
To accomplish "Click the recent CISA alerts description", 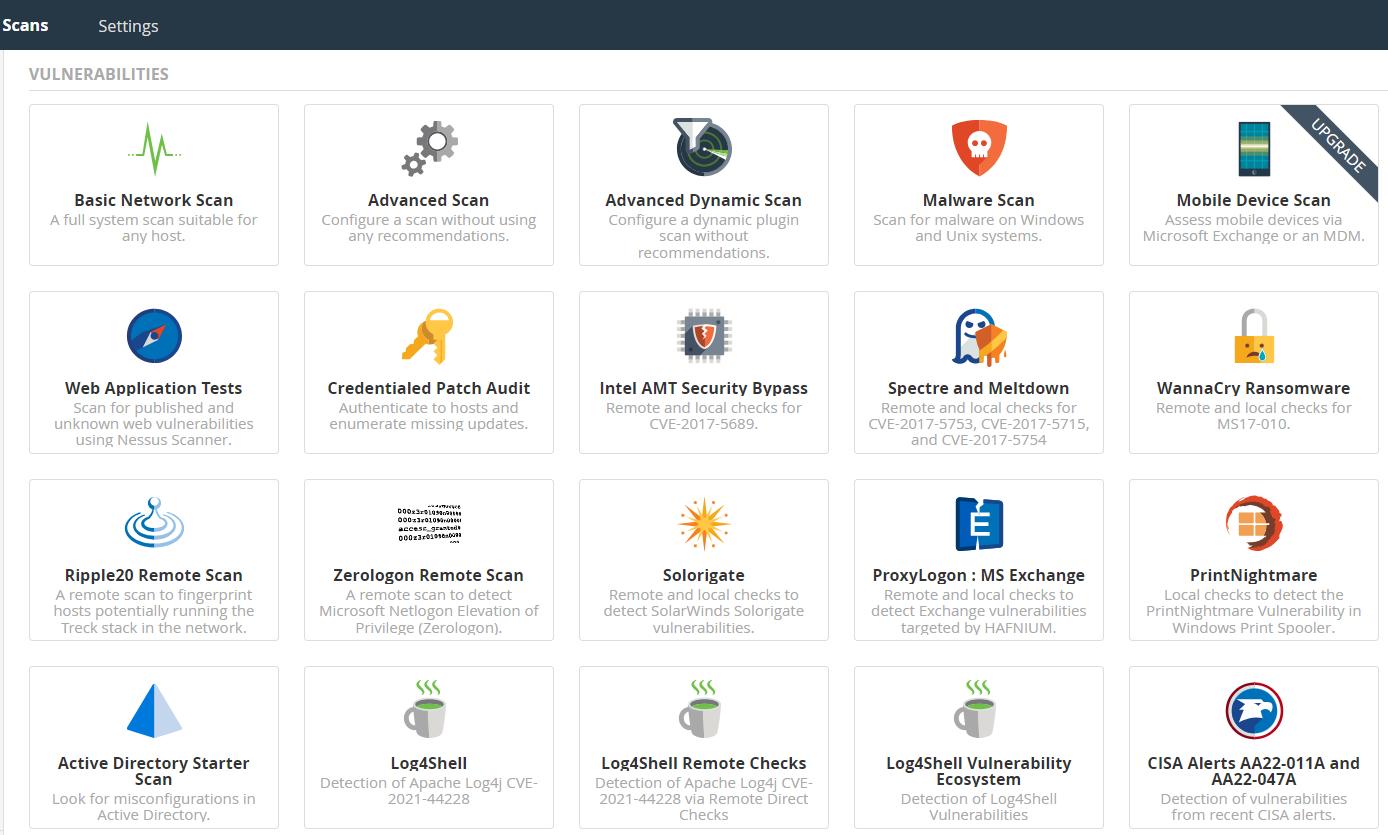I will pyautogui.click(x=1254, y=807).
